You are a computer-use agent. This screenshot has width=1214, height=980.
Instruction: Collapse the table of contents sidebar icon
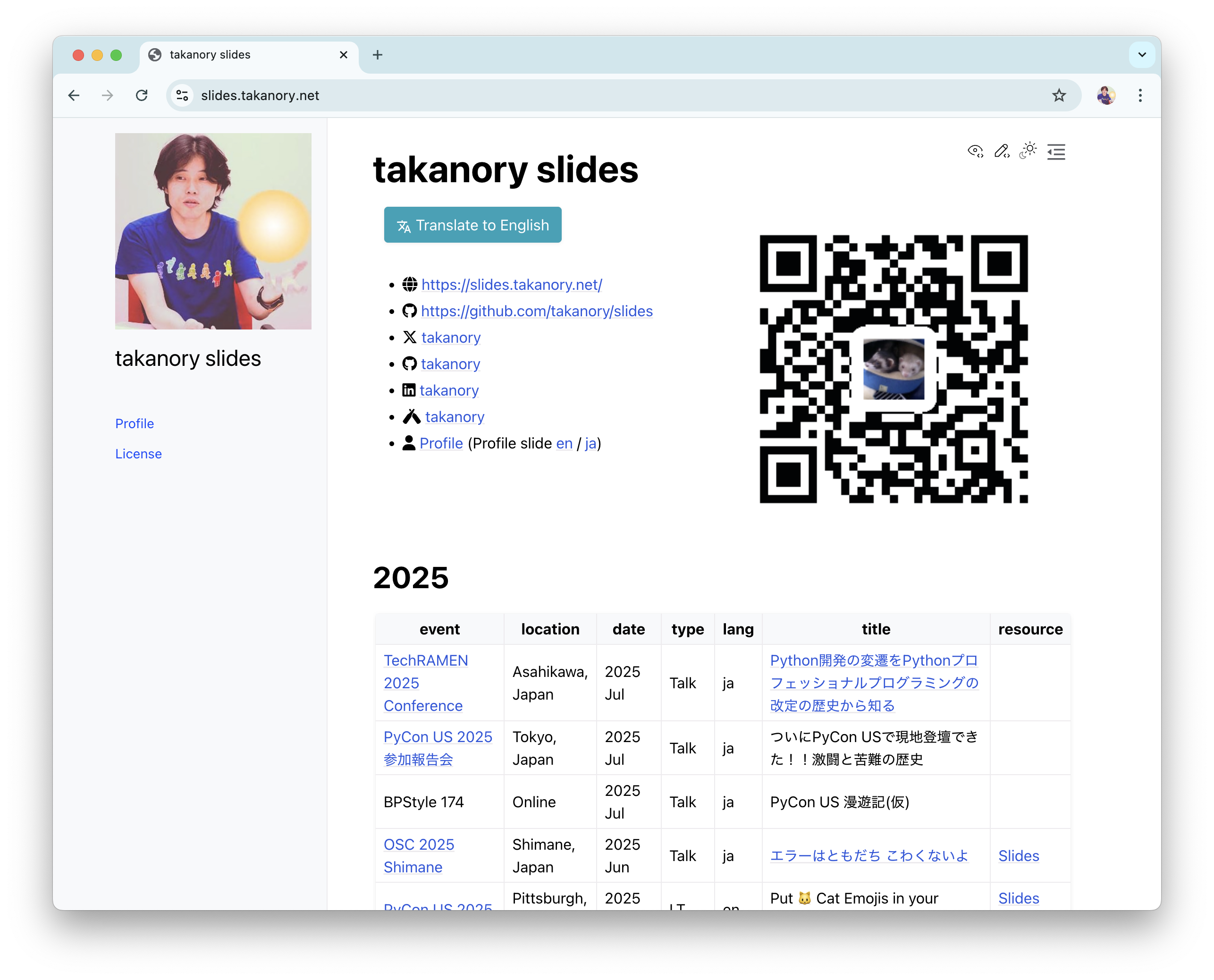click(x=1056, y=152)
